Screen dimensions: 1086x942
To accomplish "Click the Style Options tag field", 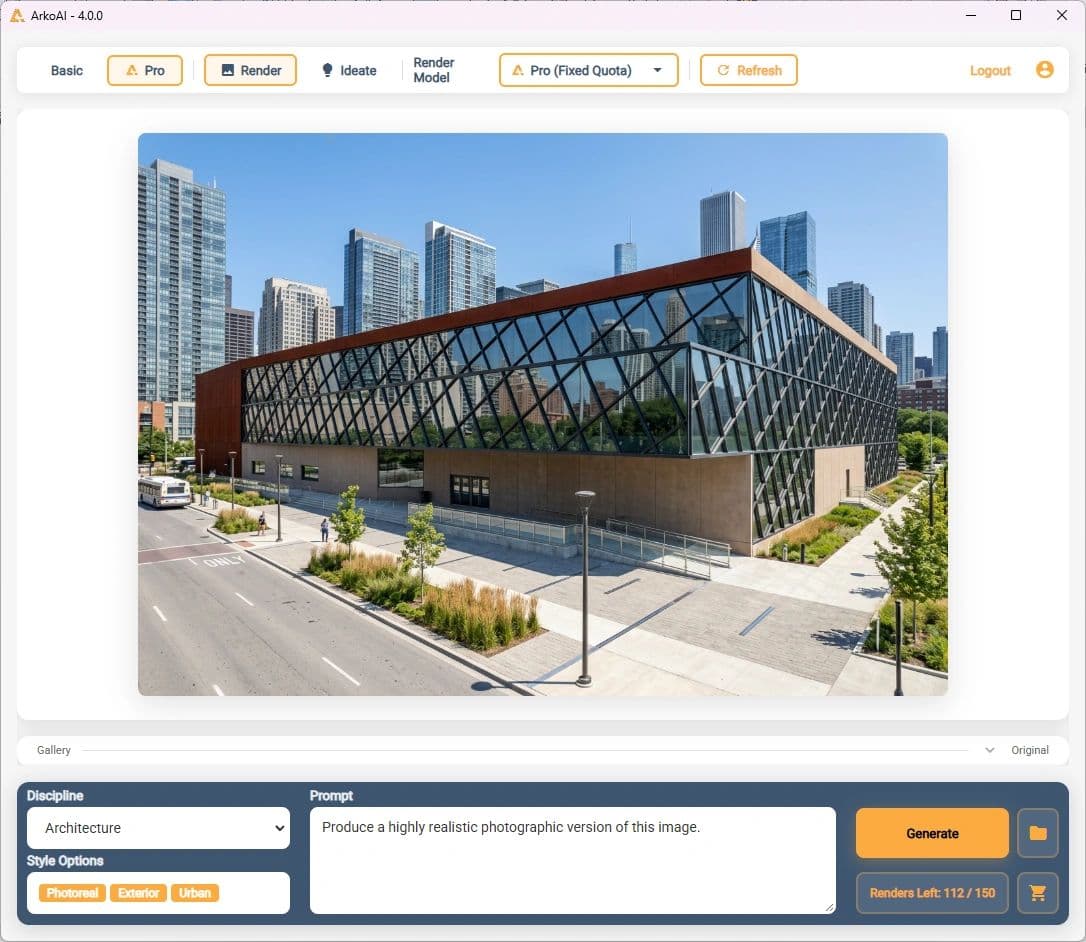I will tap(158, 893).
